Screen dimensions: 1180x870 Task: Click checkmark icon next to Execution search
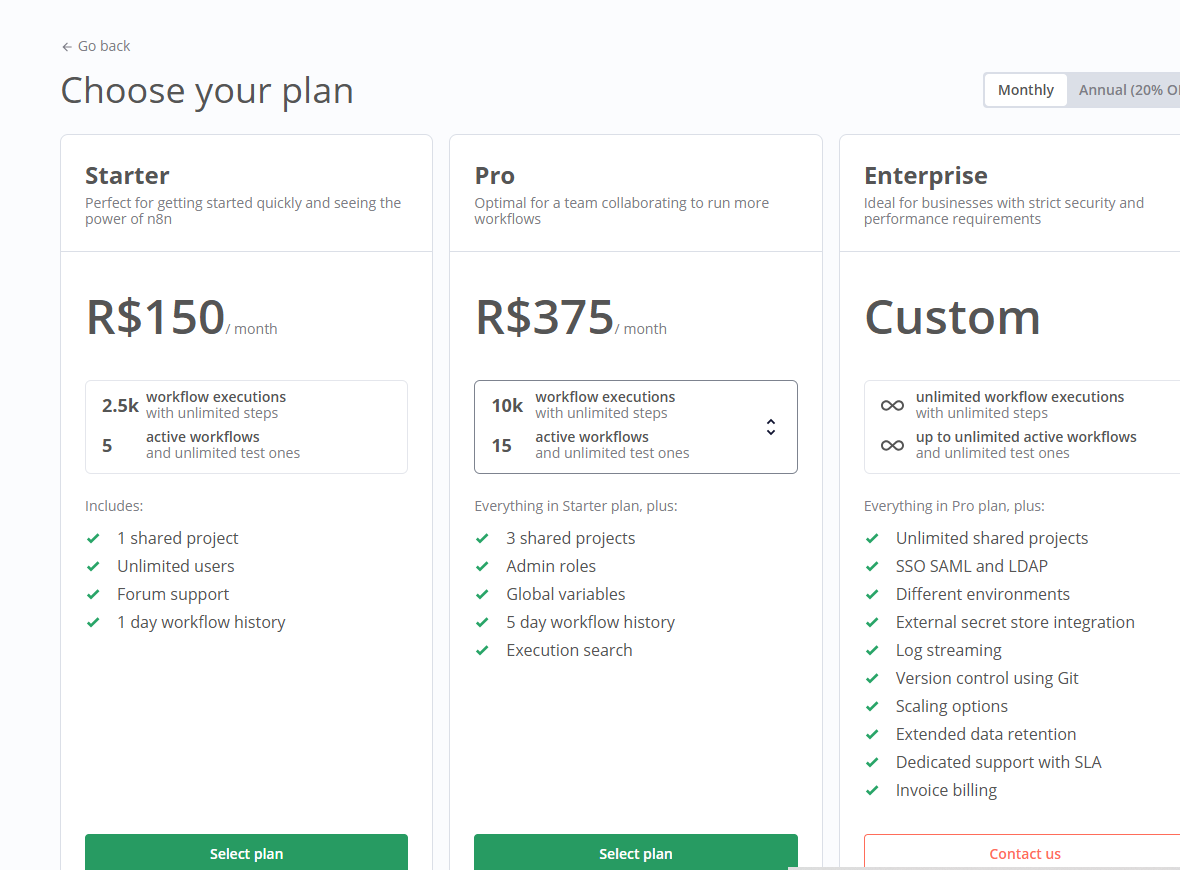[482, 650]
